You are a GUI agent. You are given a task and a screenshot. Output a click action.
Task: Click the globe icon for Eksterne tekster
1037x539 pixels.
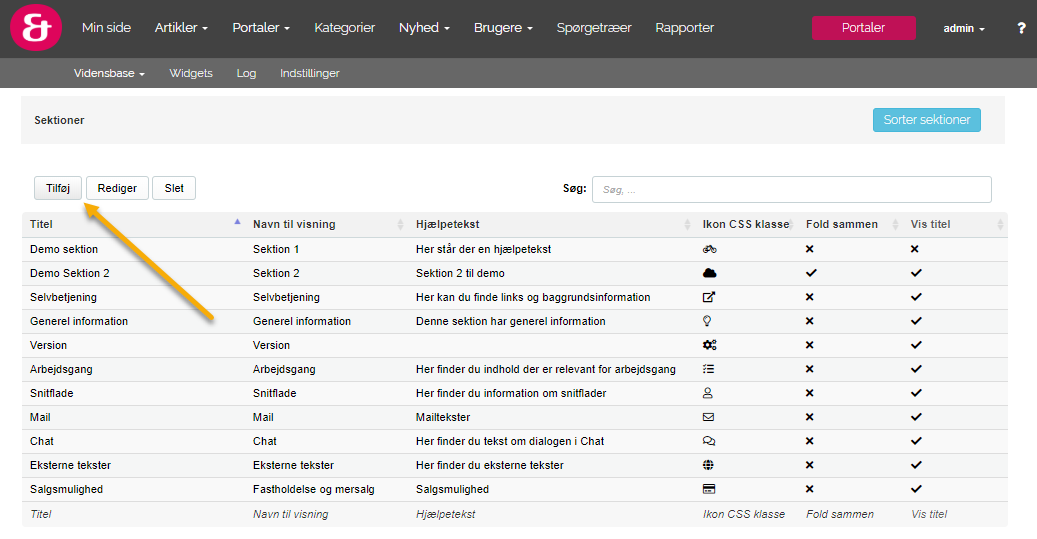(709, 465)
